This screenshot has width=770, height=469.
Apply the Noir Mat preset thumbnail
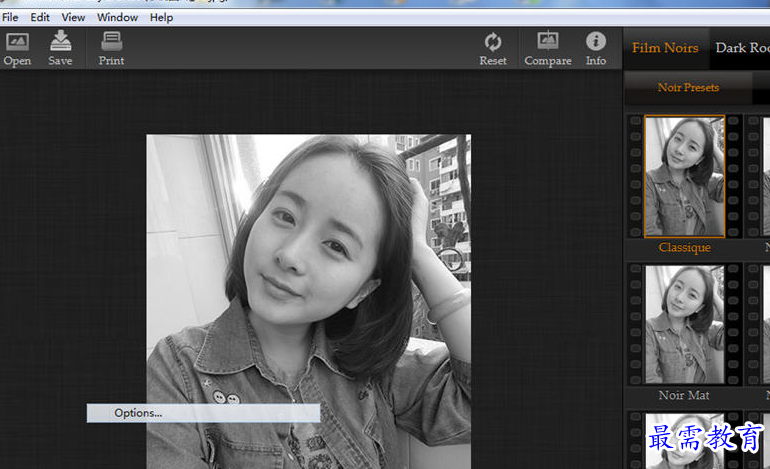tap(685, 325)
